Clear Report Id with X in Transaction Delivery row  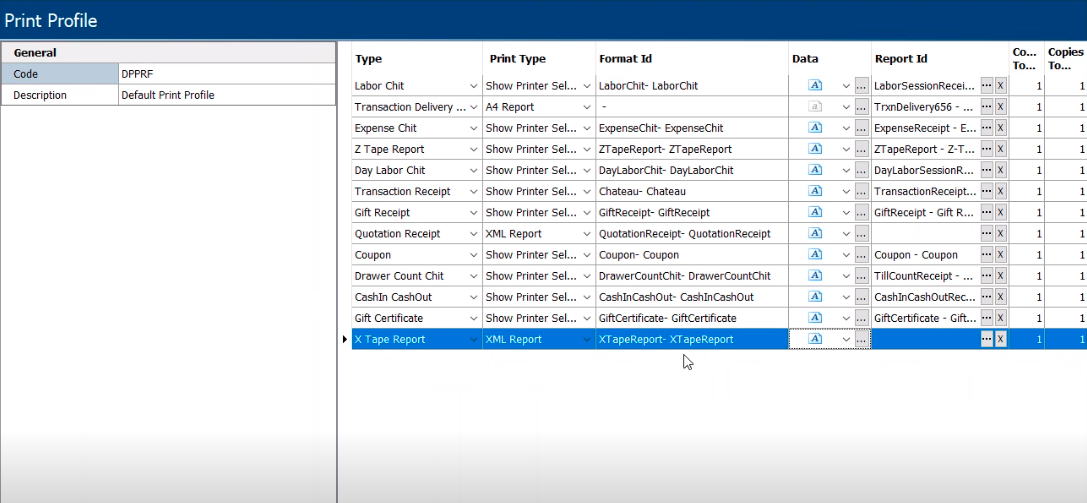pyautogui.click(x=1000, y=107)
